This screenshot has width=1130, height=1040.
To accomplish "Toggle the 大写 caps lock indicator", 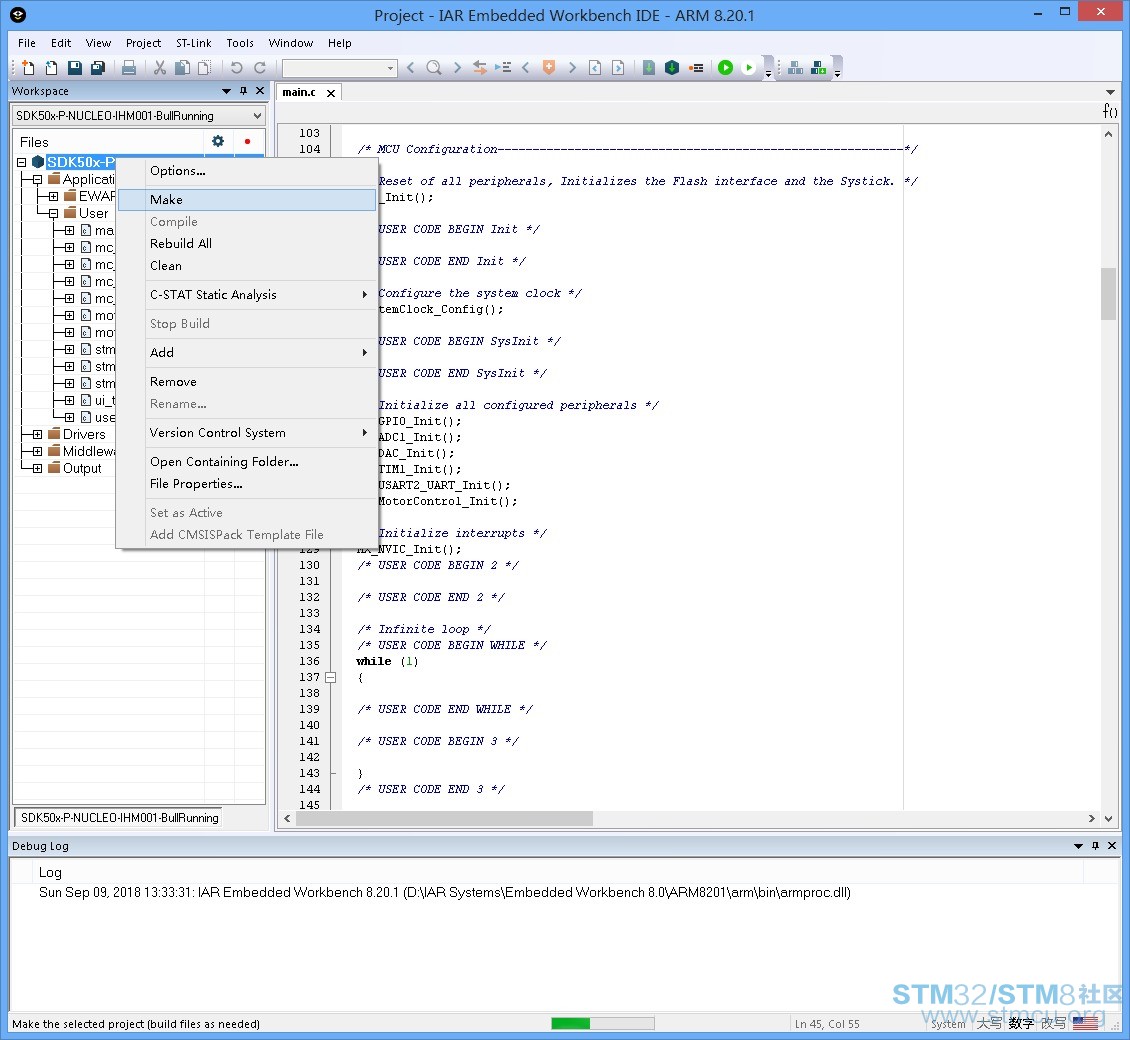I will [x=989, y=1023].
